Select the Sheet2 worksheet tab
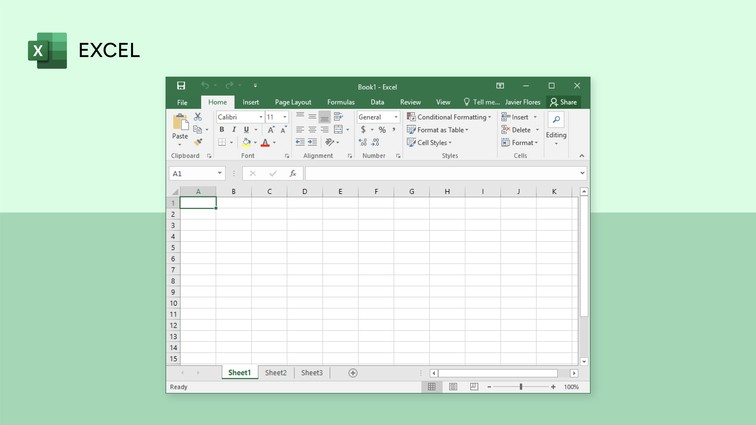The width and height of the screenshot is (756, 425). [276, 373]
